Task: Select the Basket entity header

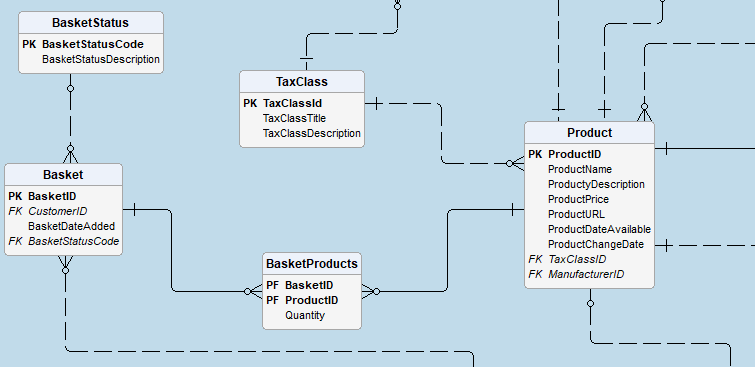Action: (63, 175)
